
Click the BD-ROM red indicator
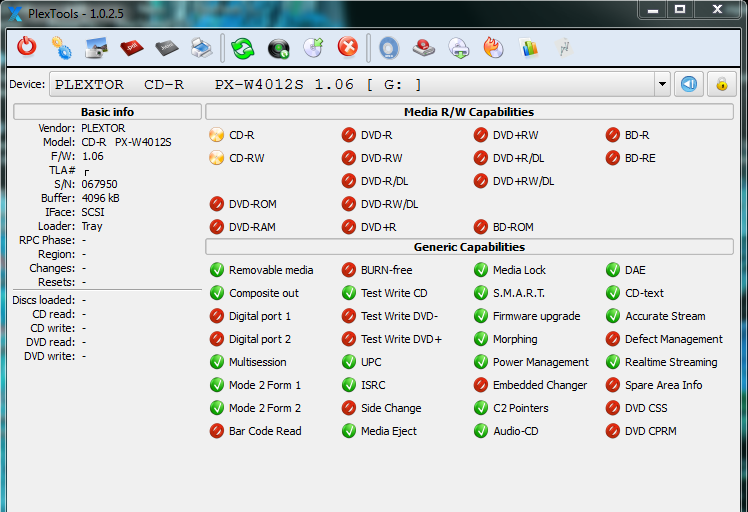click(480, 227)
